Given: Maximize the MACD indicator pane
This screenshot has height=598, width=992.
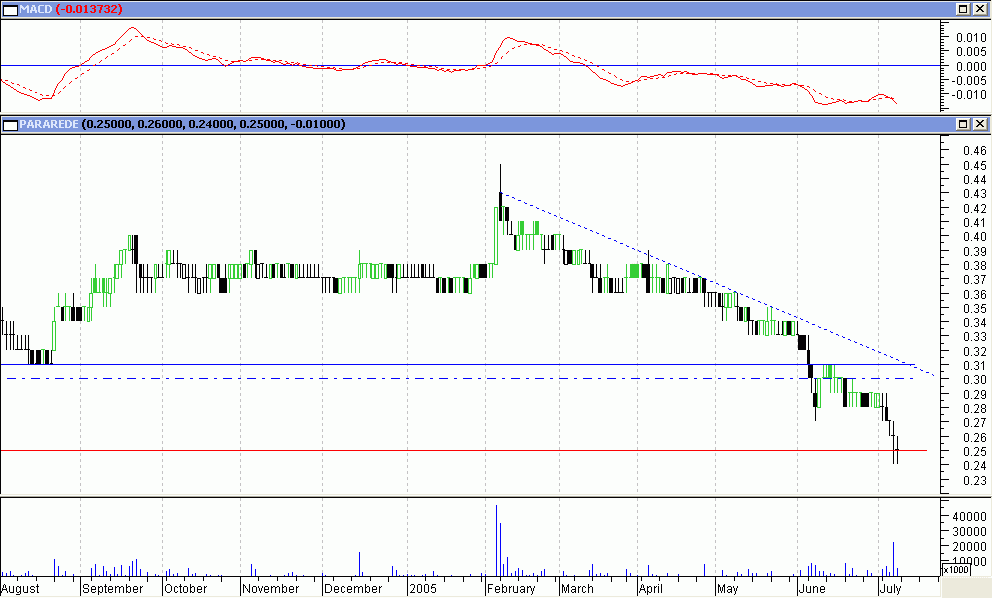Looking at the screenshot, I should pos(963,9).
